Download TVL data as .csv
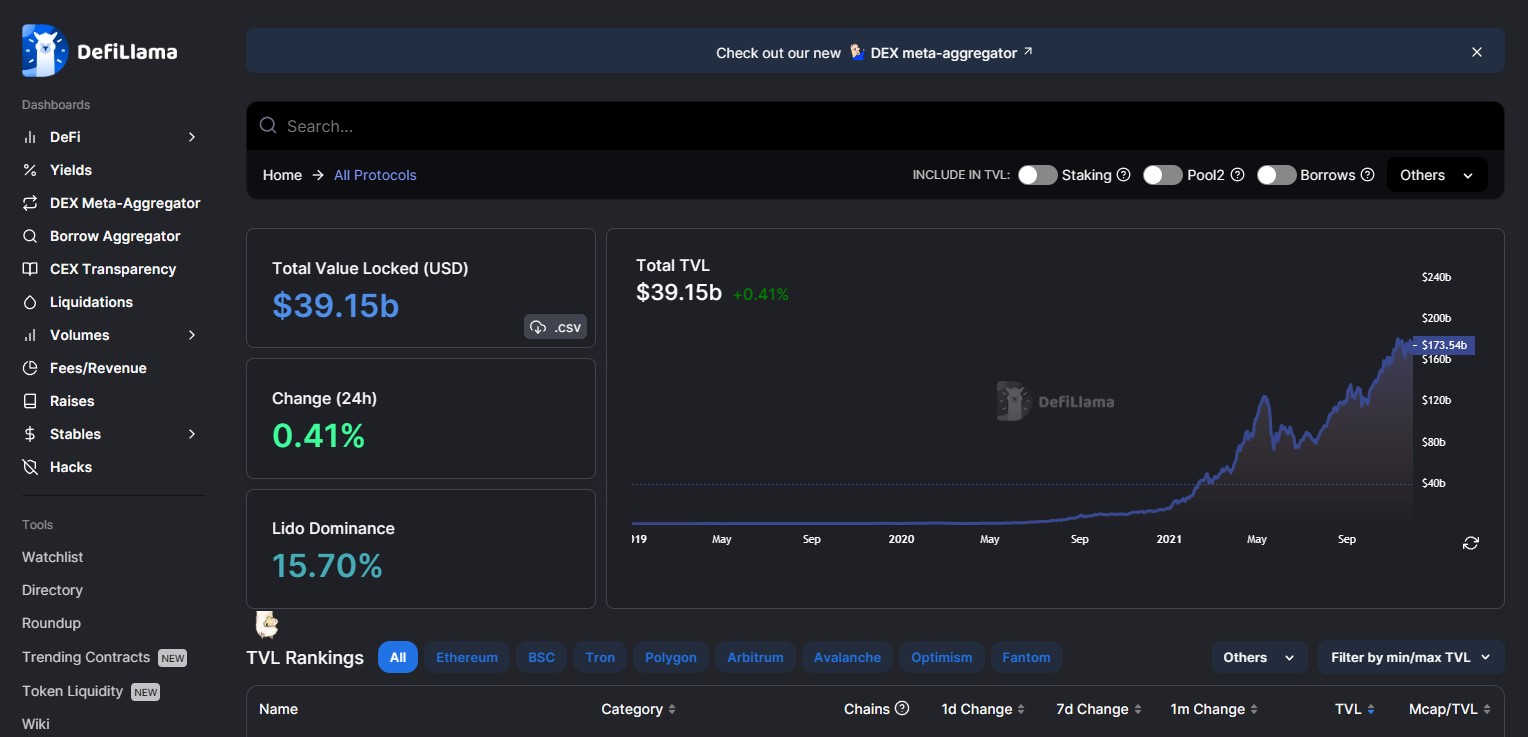Image resolution: width=1528 pixels, height=737 pixels. click(x=555, y=327)
